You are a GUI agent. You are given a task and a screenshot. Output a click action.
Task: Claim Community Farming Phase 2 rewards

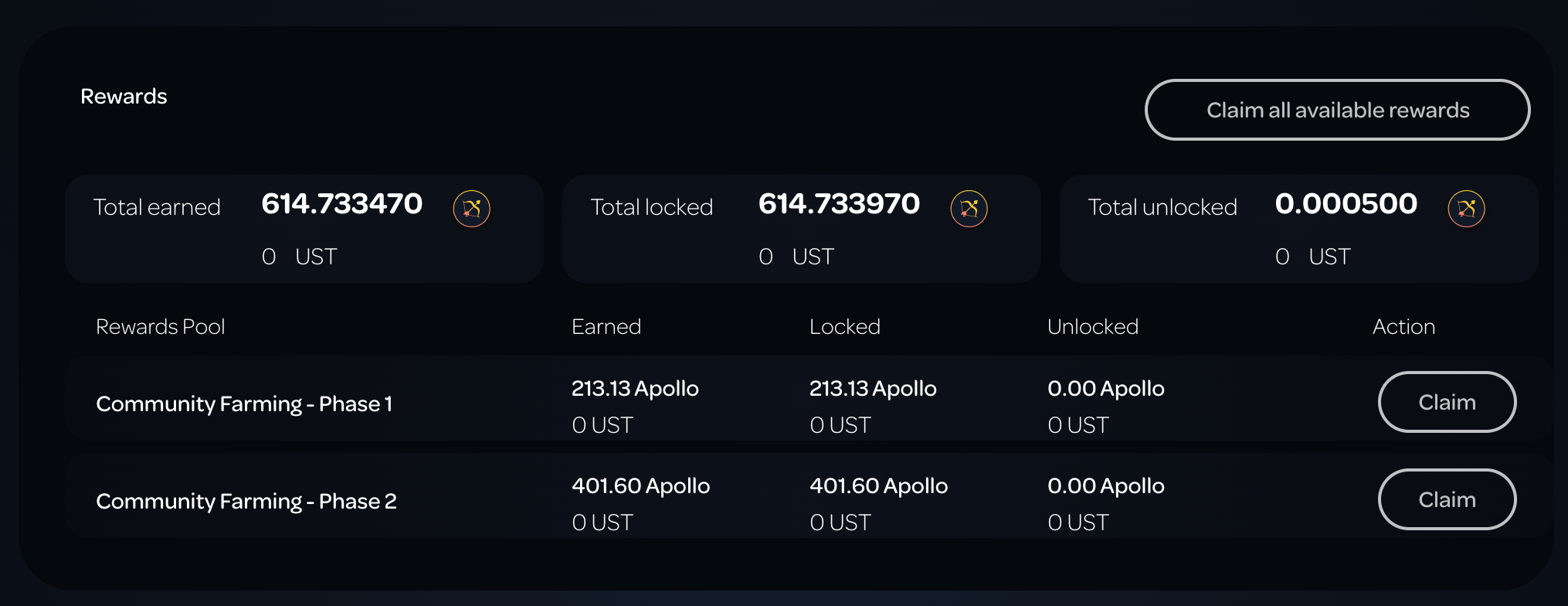tap(1447, 499)
